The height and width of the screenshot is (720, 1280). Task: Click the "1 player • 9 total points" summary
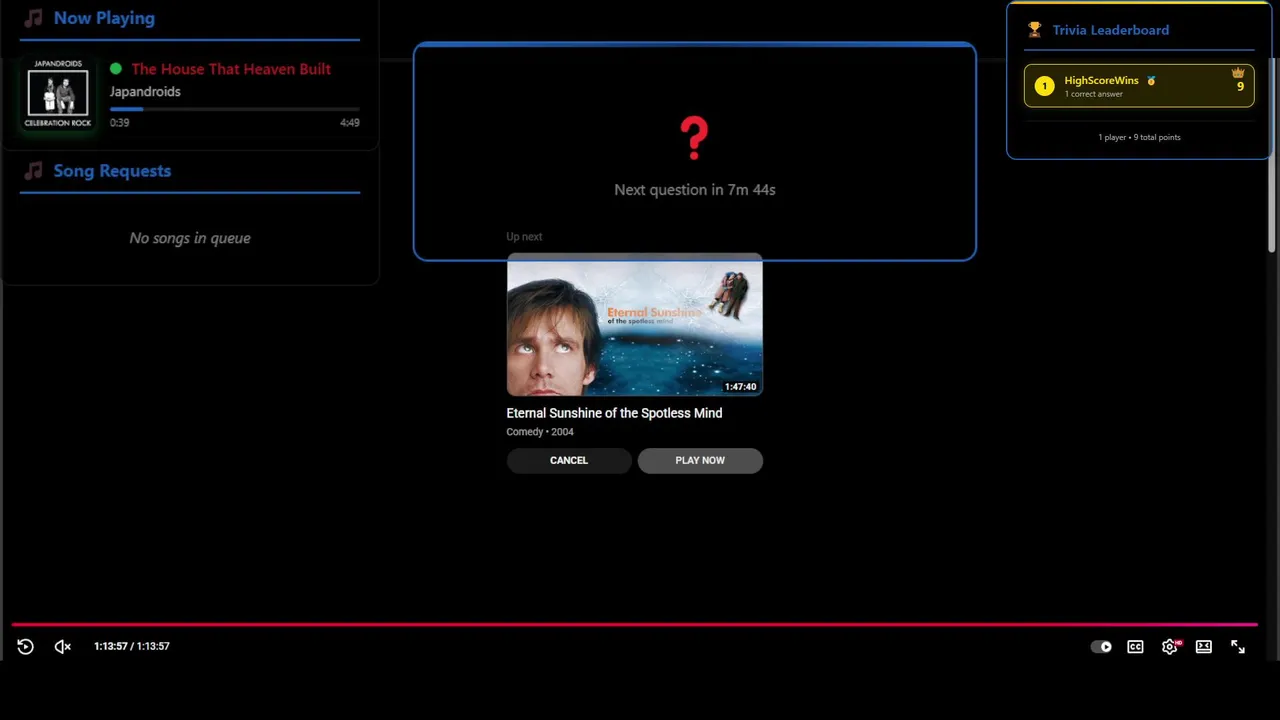click(x=1139, y=137)
